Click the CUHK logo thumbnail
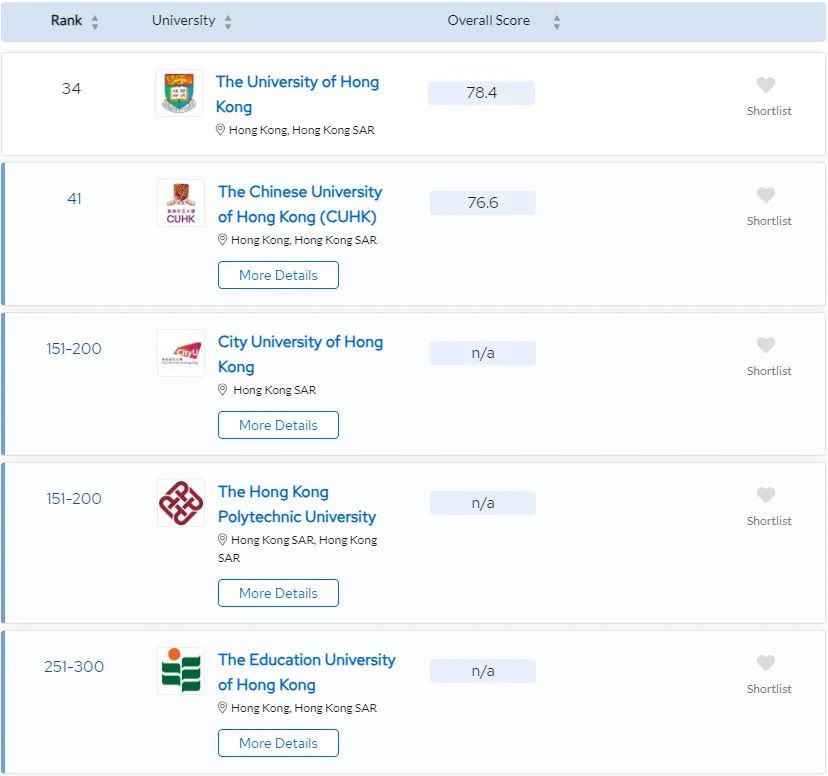828x776 pixels. click(x=181, y=203)
